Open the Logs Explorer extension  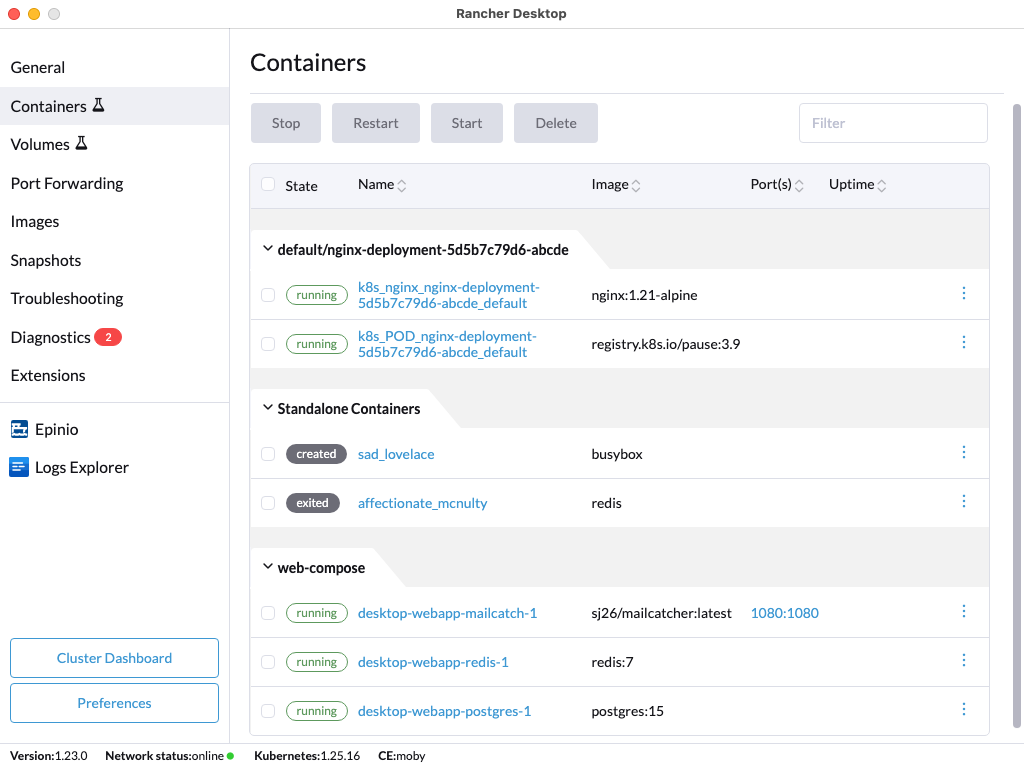point(114,468)
